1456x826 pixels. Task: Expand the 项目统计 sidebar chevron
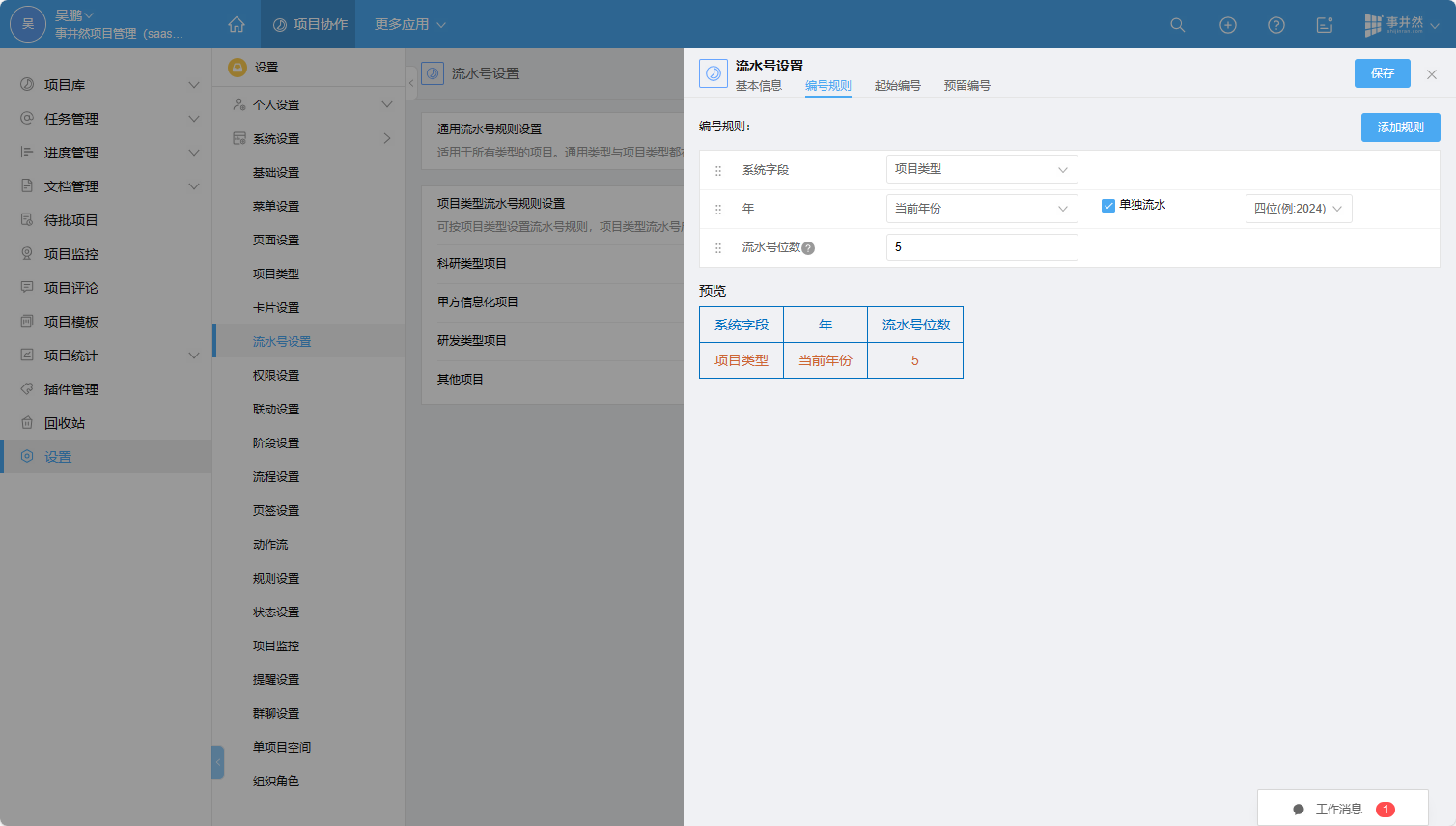(194, 356)
